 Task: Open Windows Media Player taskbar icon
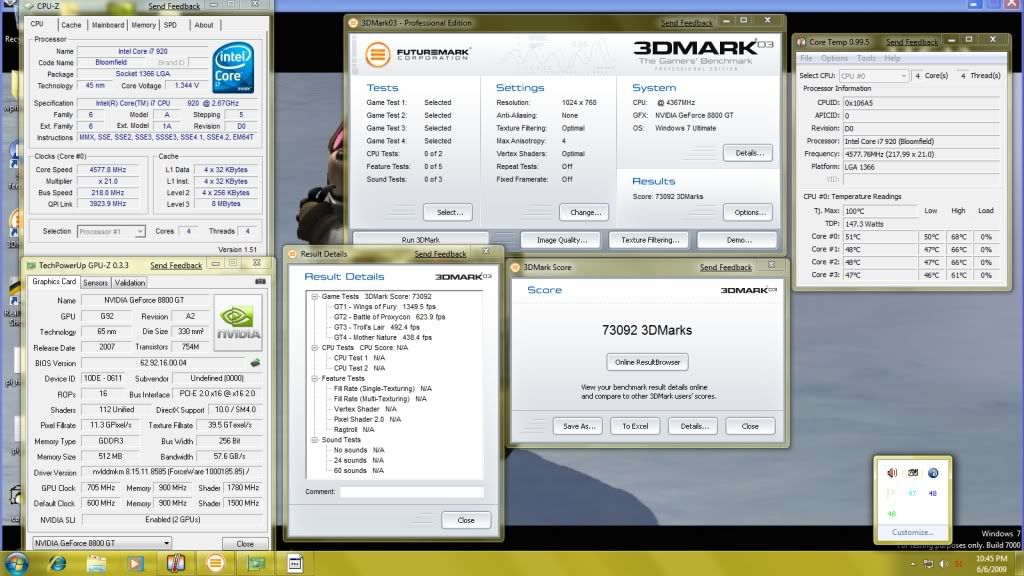(x=135, y=562)
